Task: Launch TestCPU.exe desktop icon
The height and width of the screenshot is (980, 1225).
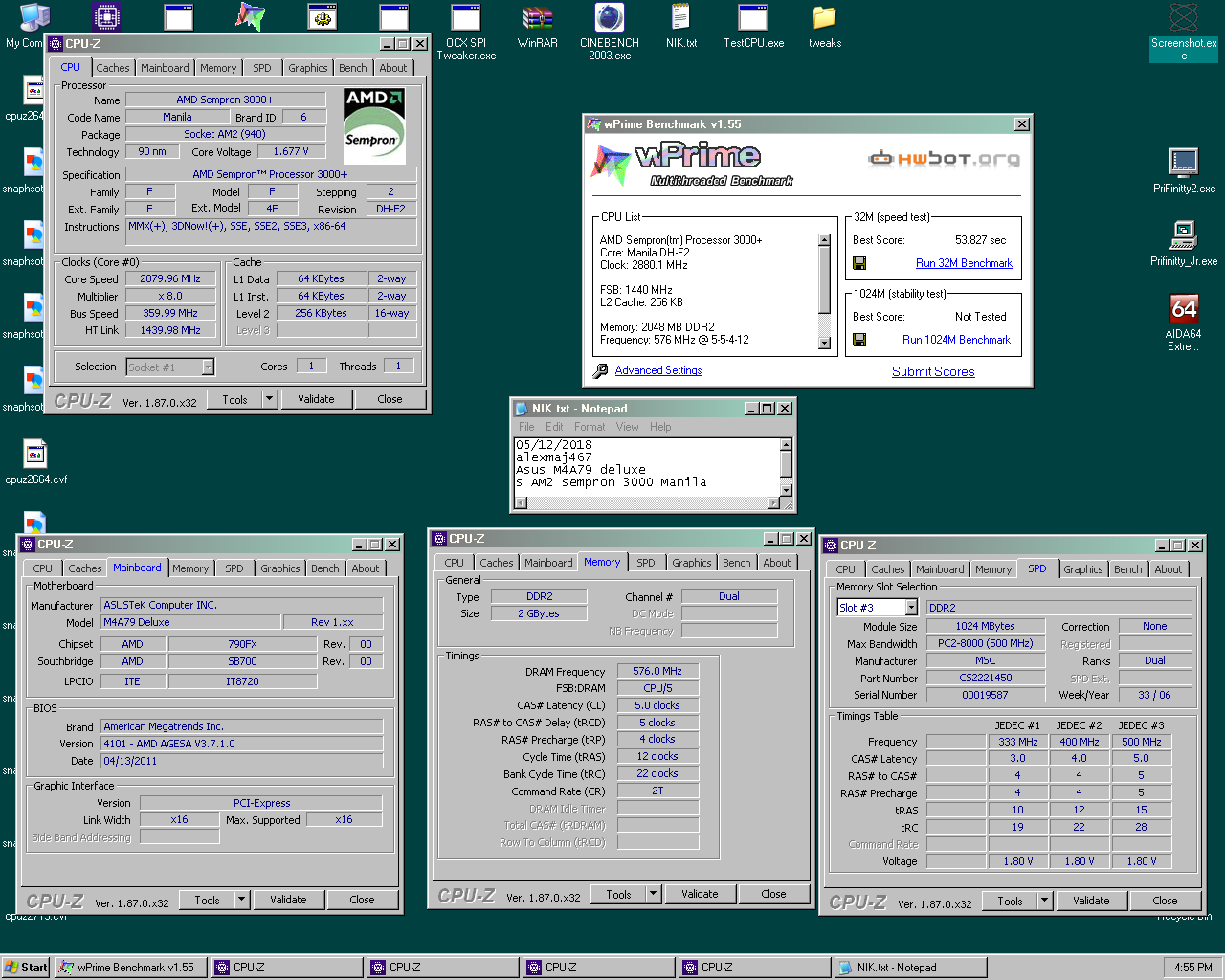Action: (753, 26)
